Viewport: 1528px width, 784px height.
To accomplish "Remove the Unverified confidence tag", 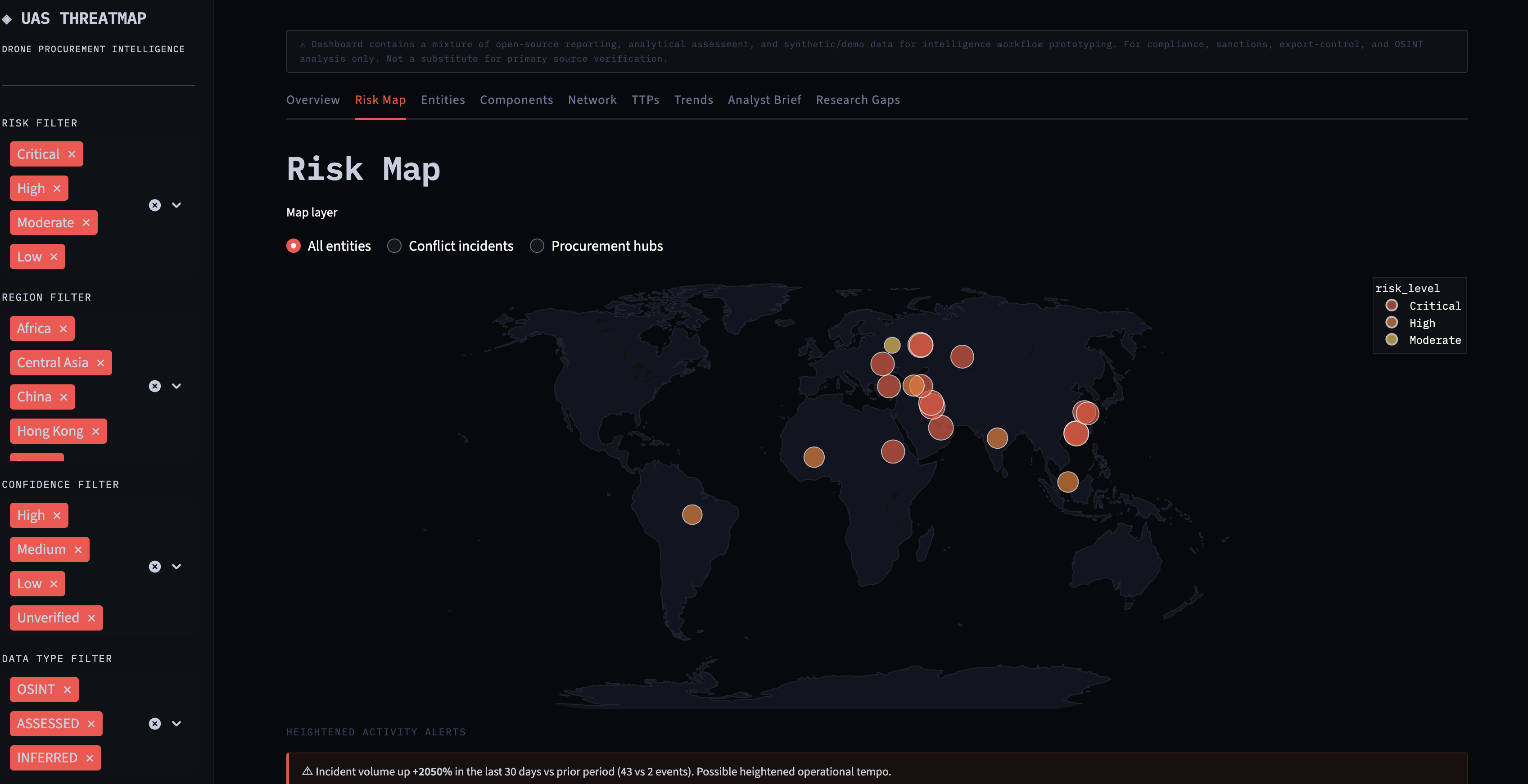I will click(x=91, y=618).
